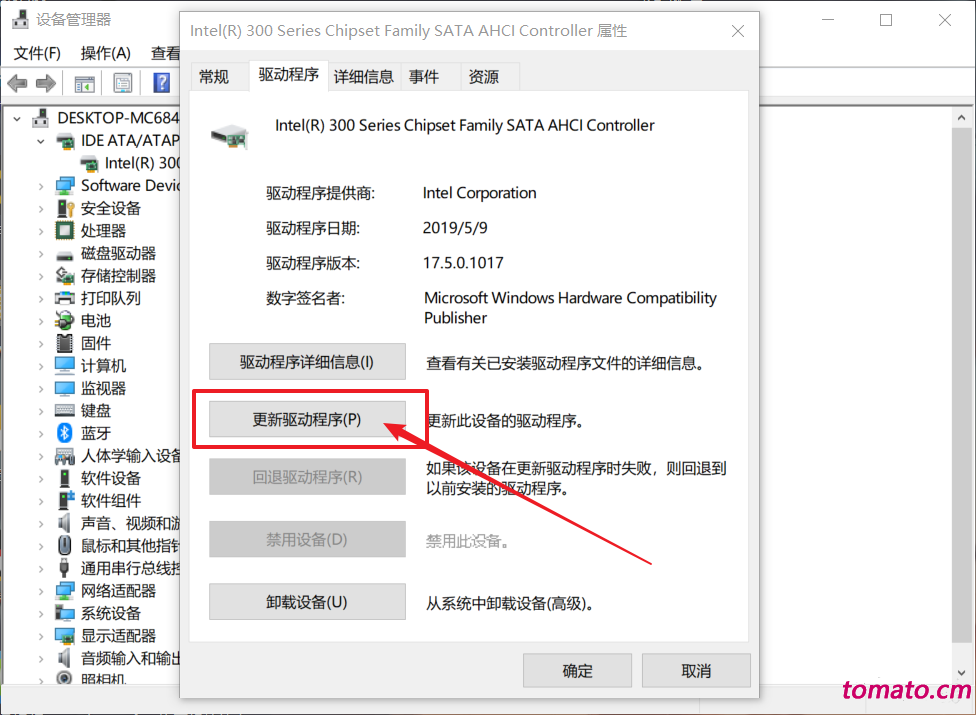Click the scrollbar down arrow in Device Manager
The image size is (976, 715).
click(x=962, y=673)
